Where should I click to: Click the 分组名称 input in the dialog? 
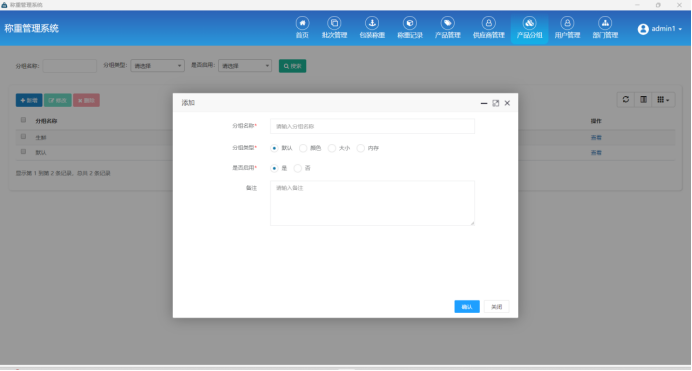click(372, 126)
